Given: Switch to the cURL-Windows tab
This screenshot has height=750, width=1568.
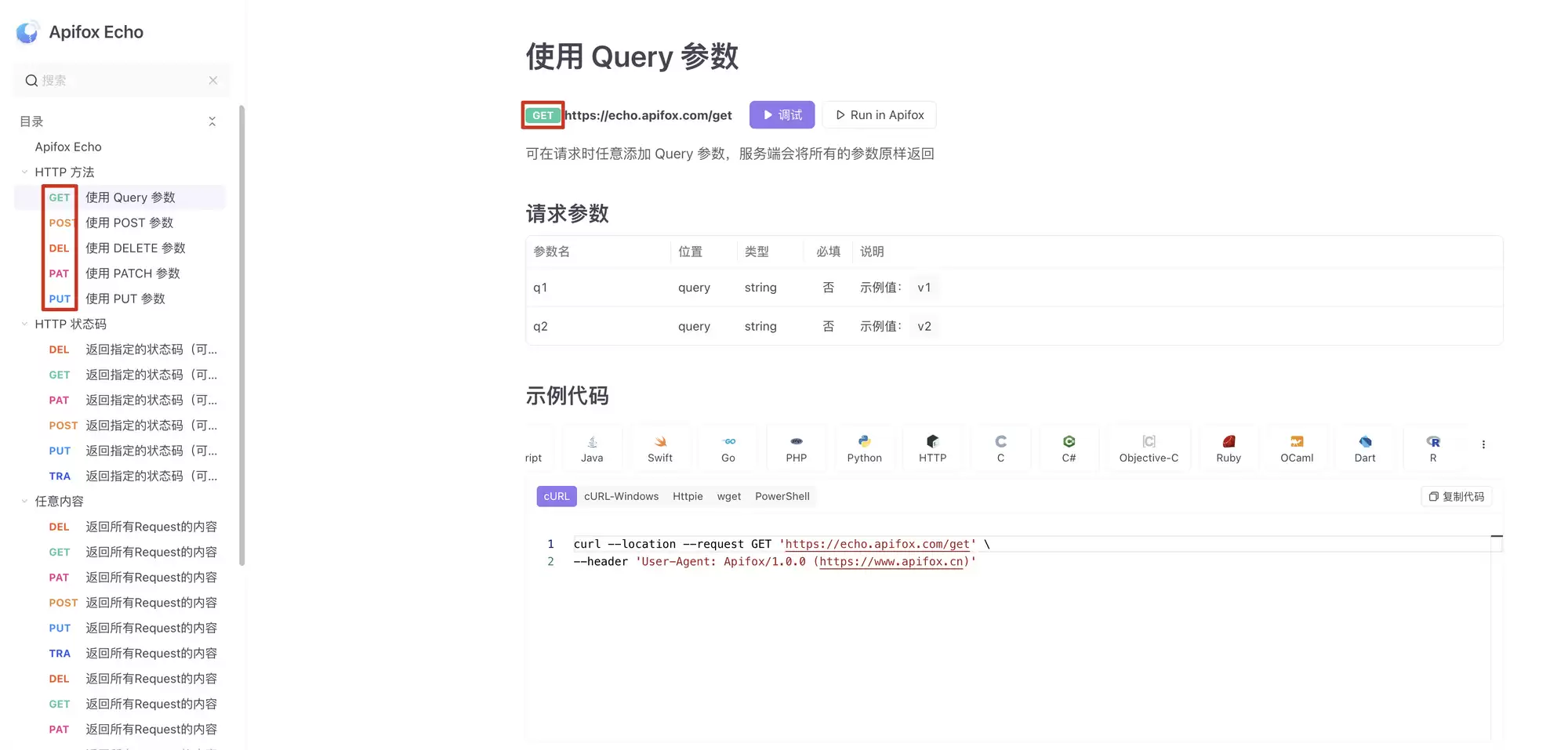Looking at the screenshot, I should (x=621, y=496).
